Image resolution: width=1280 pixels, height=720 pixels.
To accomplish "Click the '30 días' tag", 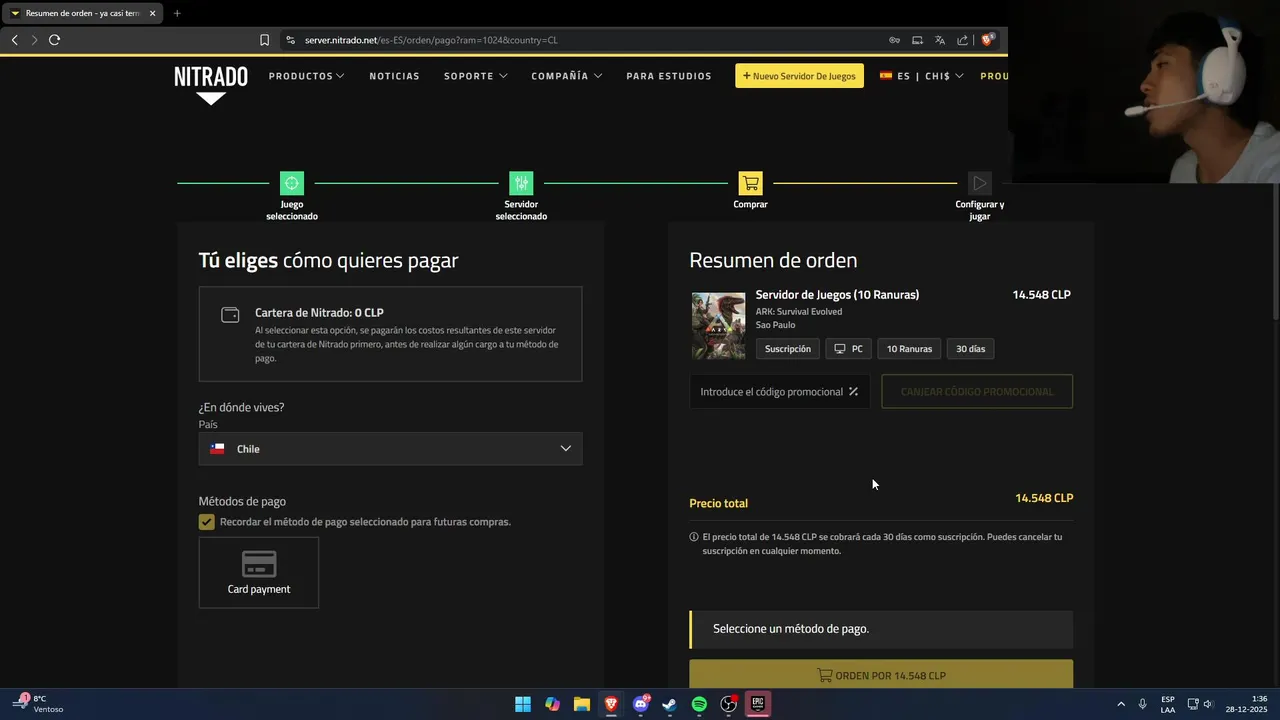I will [x=970, y=349].
